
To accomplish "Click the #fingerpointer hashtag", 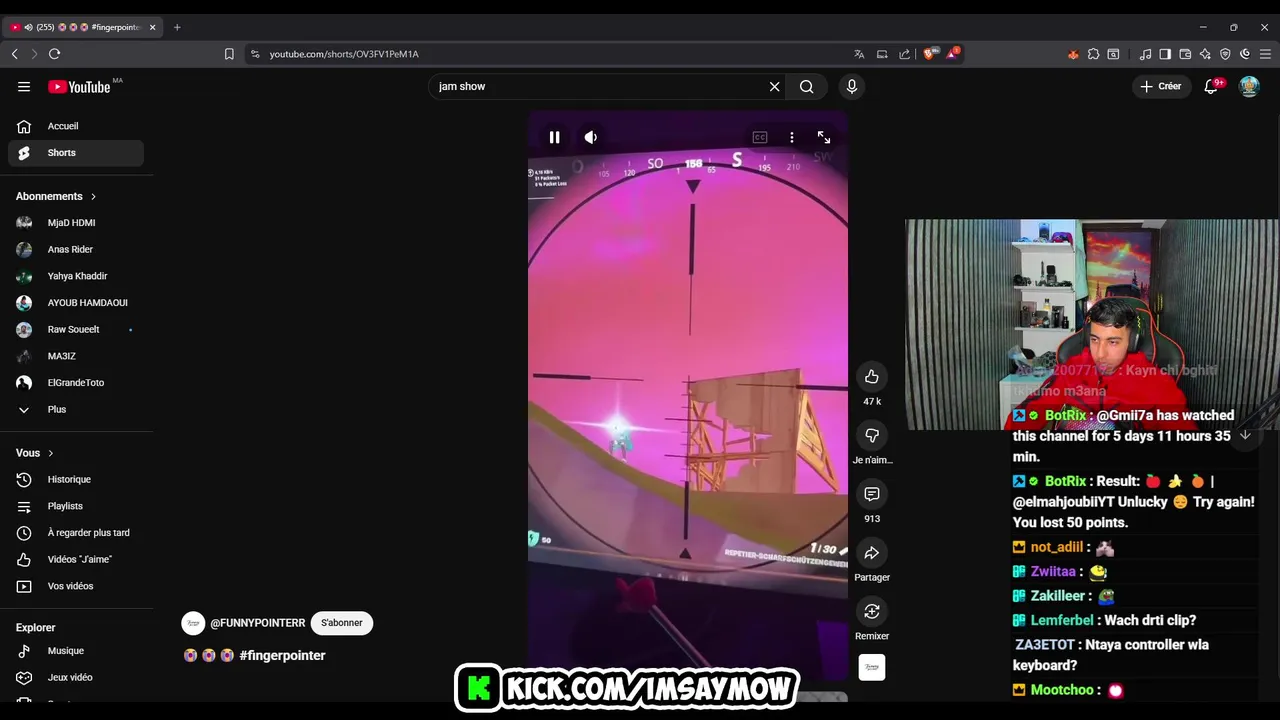I will pos(282,655).
